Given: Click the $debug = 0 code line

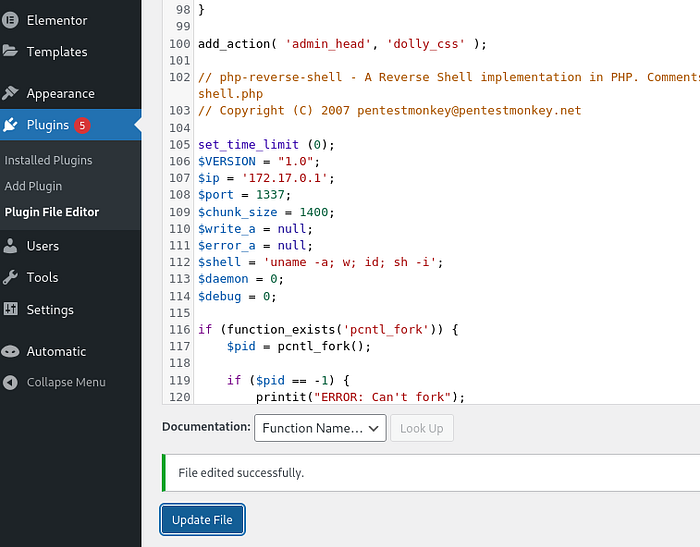Looking at the screenshot, I should coord(238,296).
